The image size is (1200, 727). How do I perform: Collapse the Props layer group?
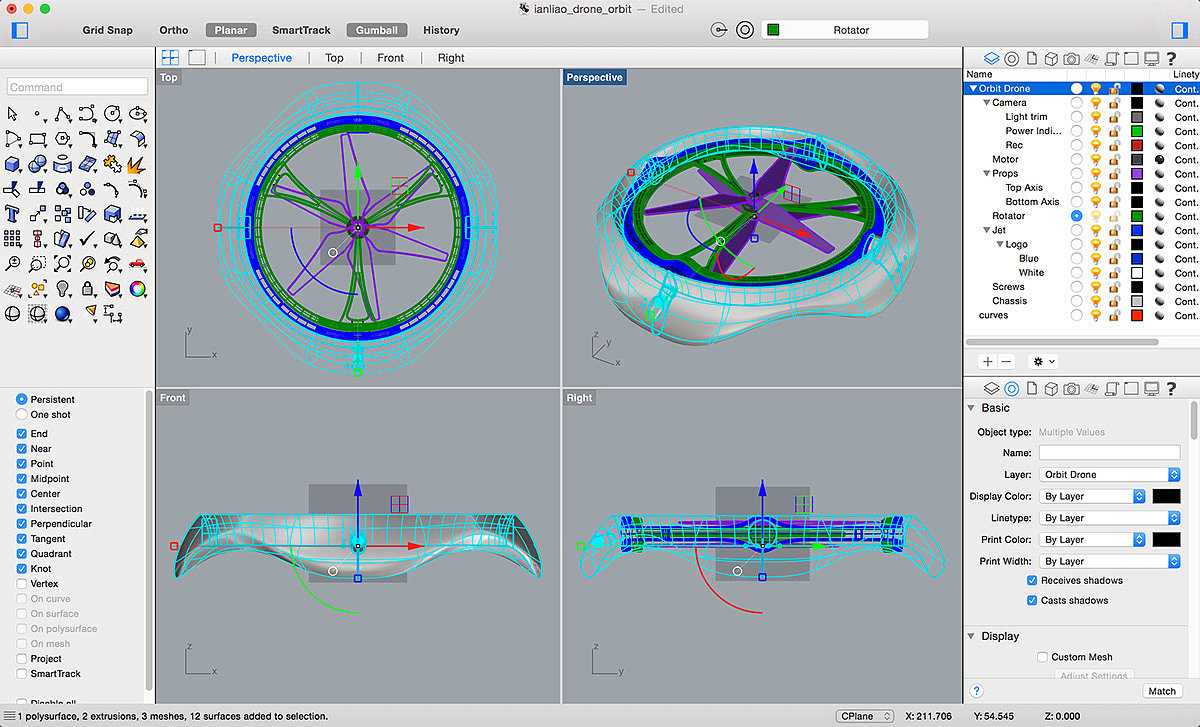(x=986, y=173)
